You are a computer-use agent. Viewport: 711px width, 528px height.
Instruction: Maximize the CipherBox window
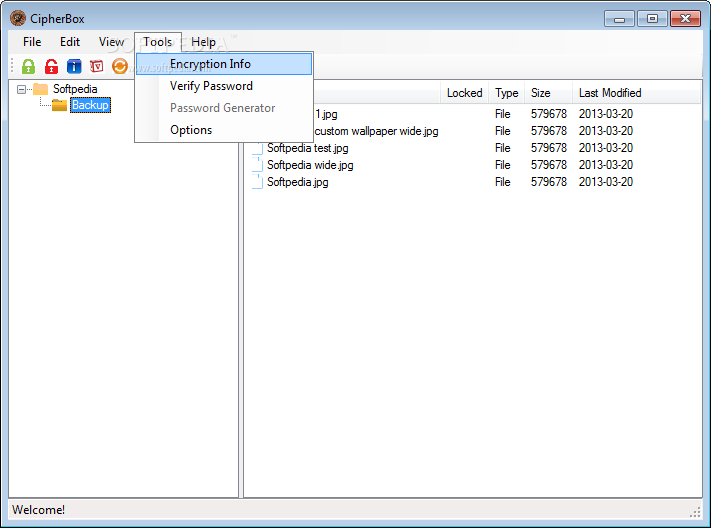tap(652, 19)
